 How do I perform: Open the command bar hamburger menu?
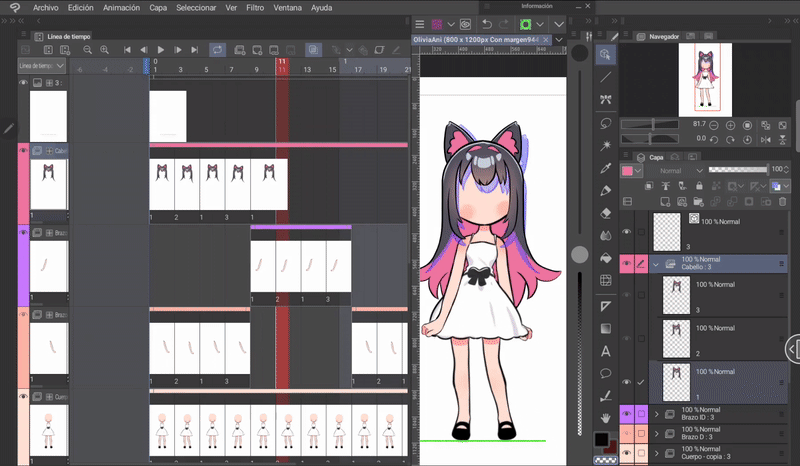click(419, 24)
